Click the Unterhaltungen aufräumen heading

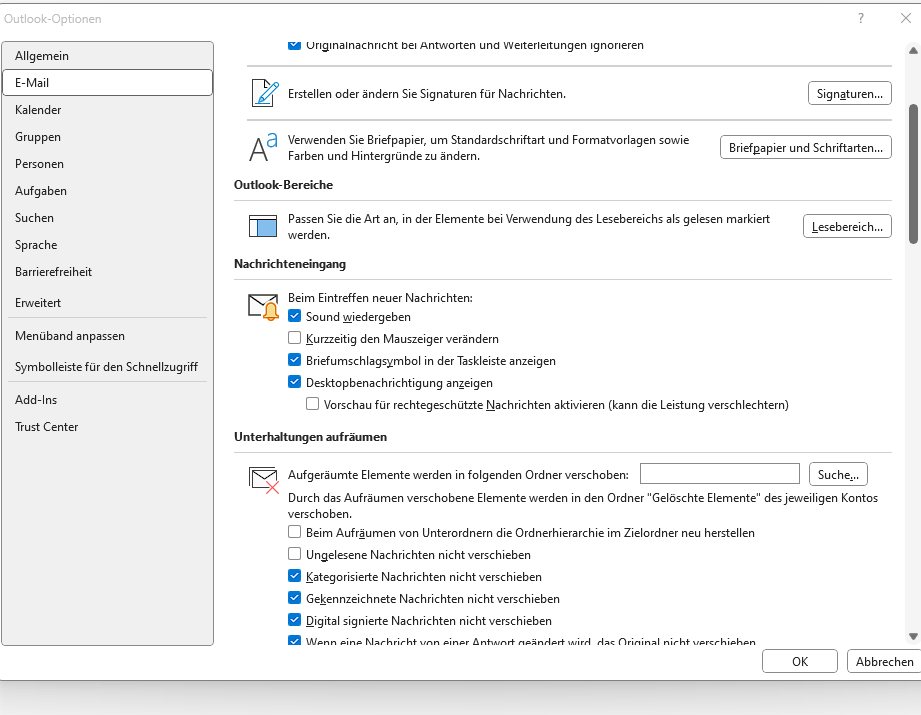pos(310,437)
